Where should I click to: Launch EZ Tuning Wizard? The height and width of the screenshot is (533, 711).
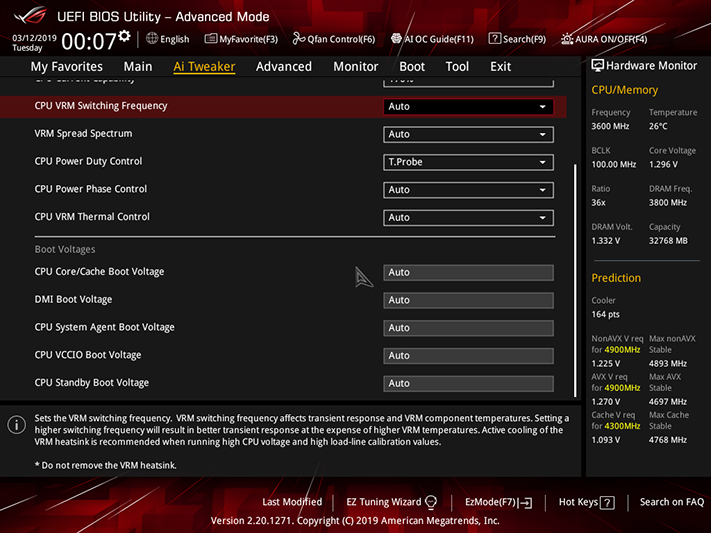click(391, 502)
